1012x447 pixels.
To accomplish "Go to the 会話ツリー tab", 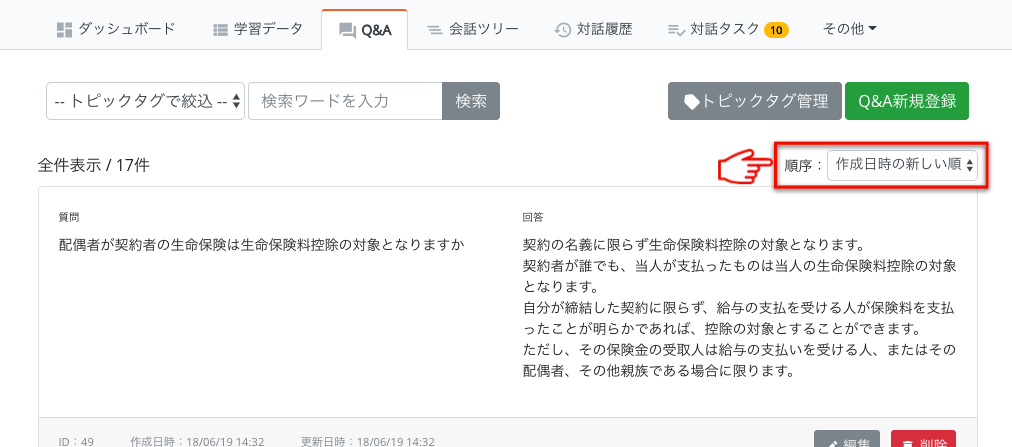I will coord(473,29).
